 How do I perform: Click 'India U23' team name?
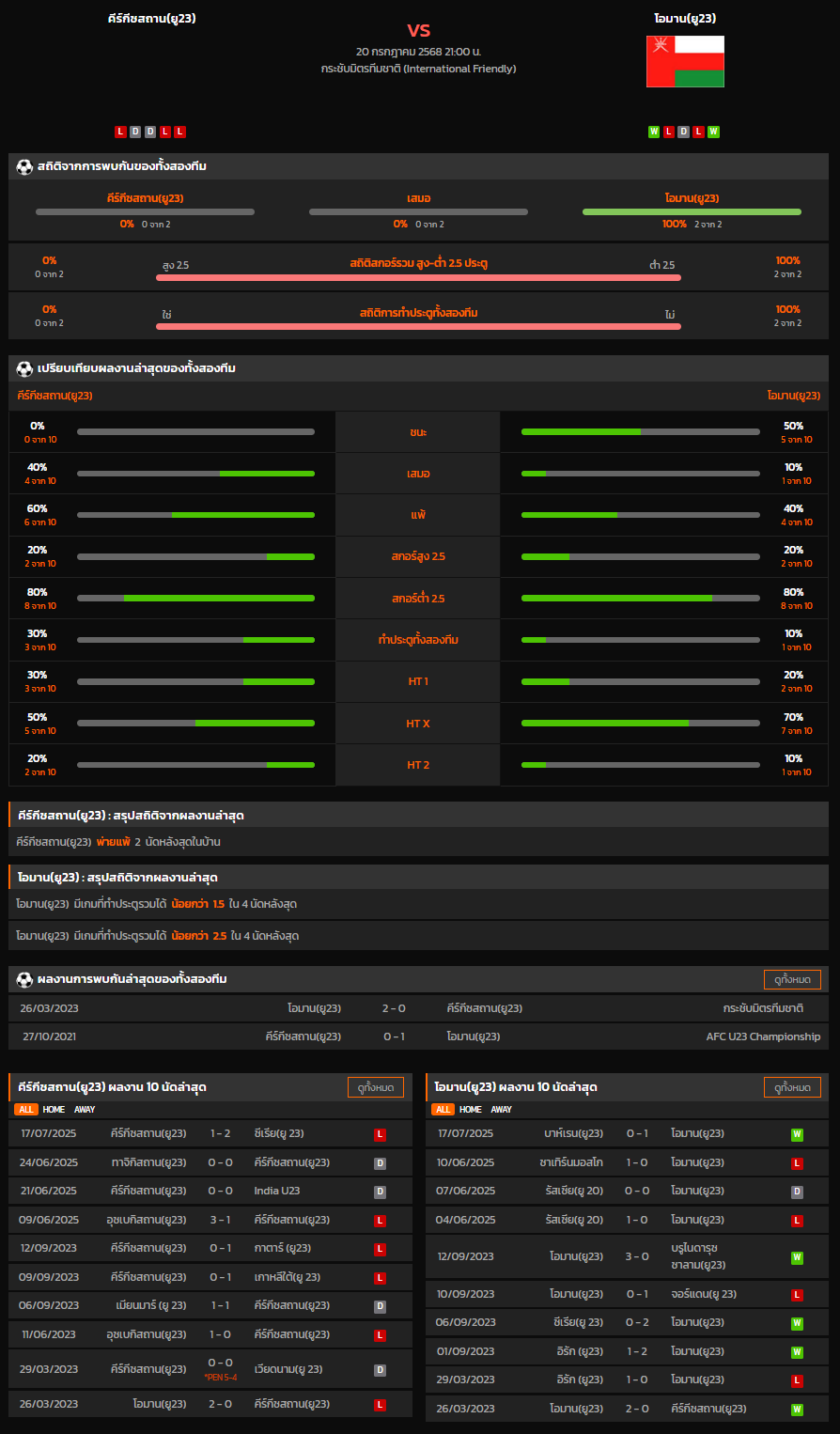[x=277, y=1191]
